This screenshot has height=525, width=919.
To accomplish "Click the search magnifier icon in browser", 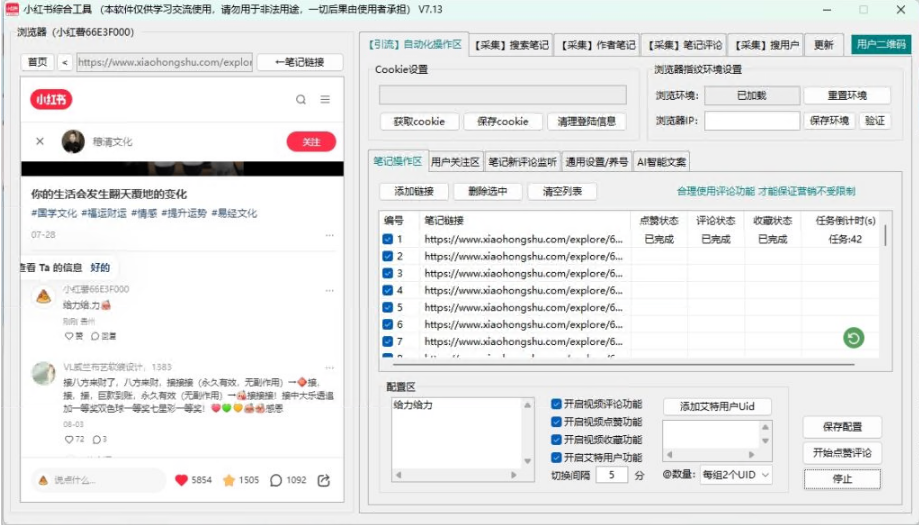I will click(x=301, y=100).
